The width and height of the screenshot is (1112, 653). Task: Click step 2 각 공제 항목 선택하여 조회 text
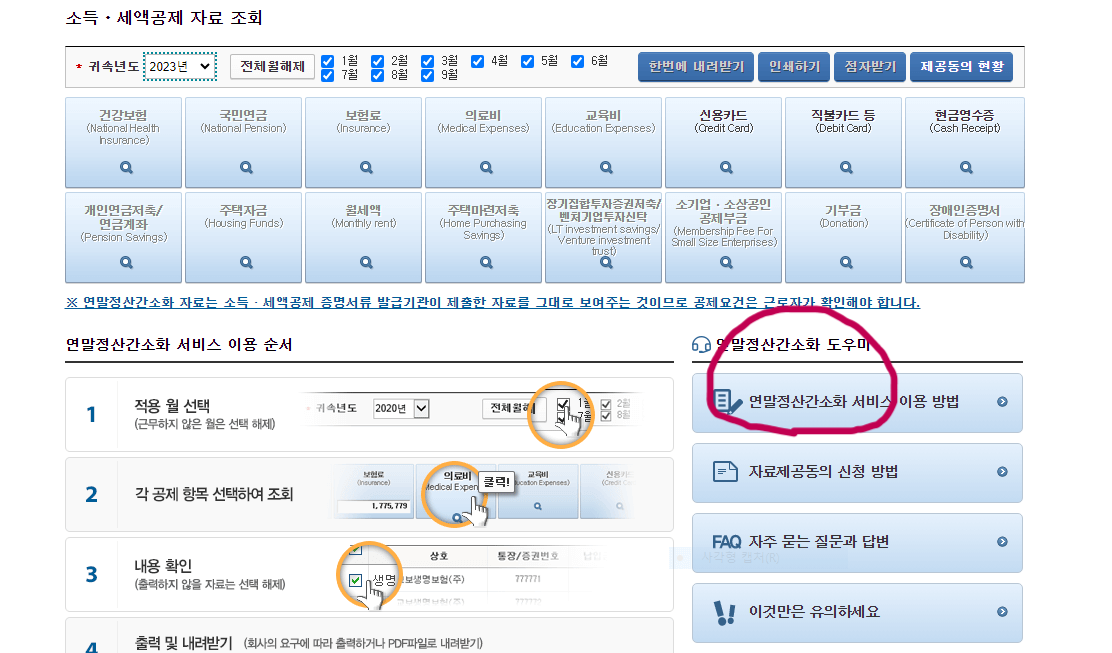213,494
